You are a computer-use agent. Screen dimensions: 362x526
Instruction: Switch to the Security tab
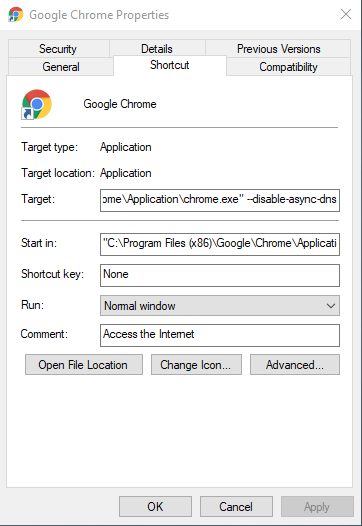(x=58, y=49)
